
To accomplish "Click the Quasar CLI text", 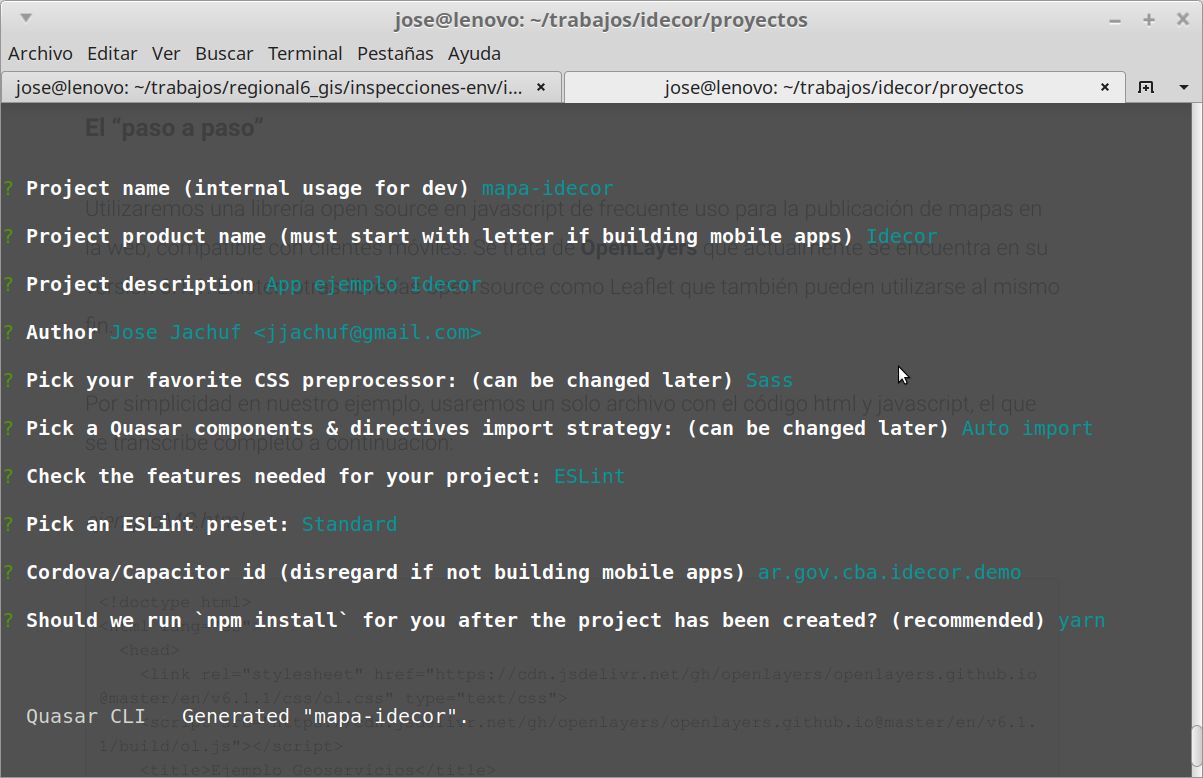I will click(x=85, y=716).
